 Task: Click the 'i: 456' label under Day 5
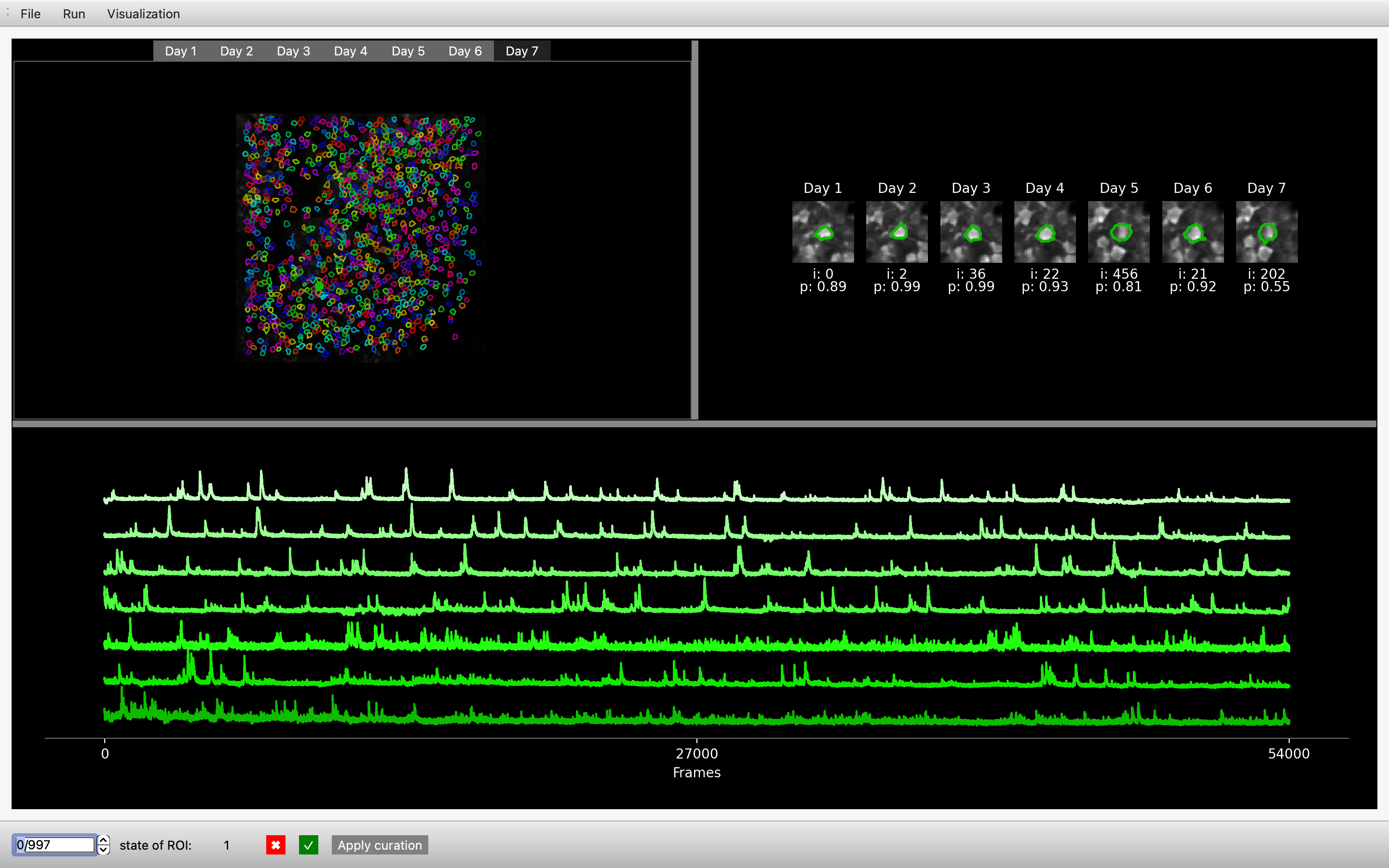click(x=1118, y=274)
